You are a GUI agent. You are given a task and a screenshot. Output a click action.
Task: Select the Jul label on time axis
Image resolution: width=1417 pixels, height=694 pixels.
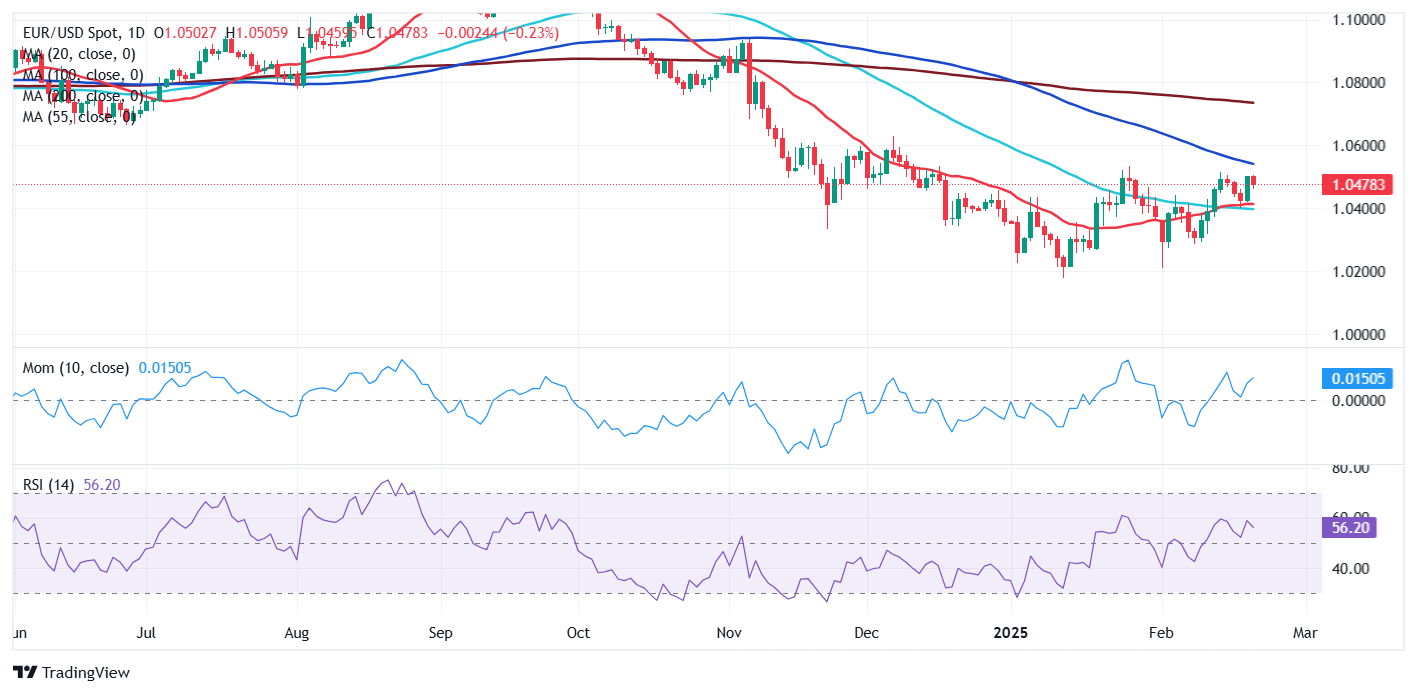point(146,633)
